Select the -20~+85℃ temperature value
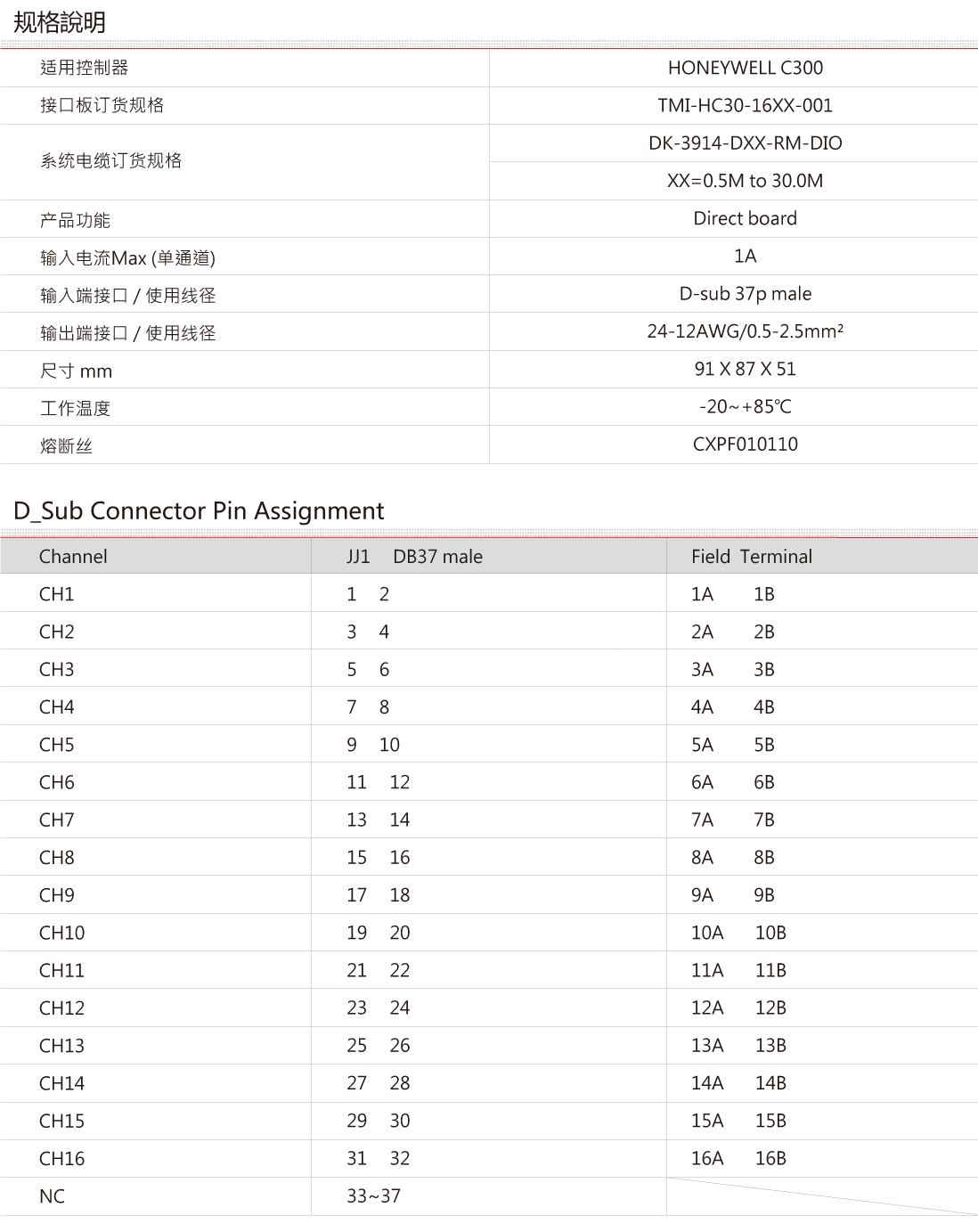978x1232 pixels. tap(745, 407)
